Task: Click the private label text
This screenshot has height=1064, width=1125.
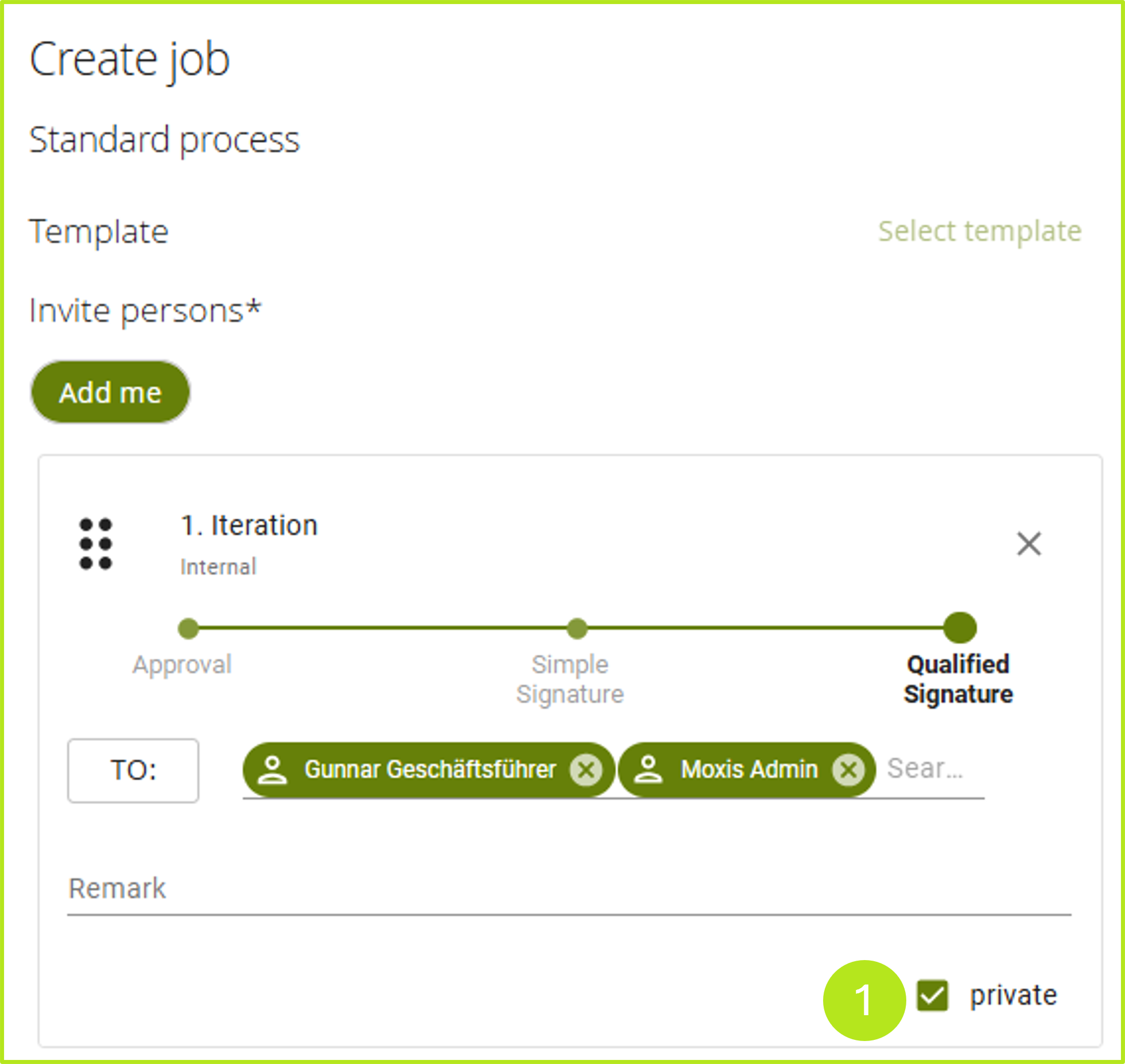Action: pos(1013,995)
